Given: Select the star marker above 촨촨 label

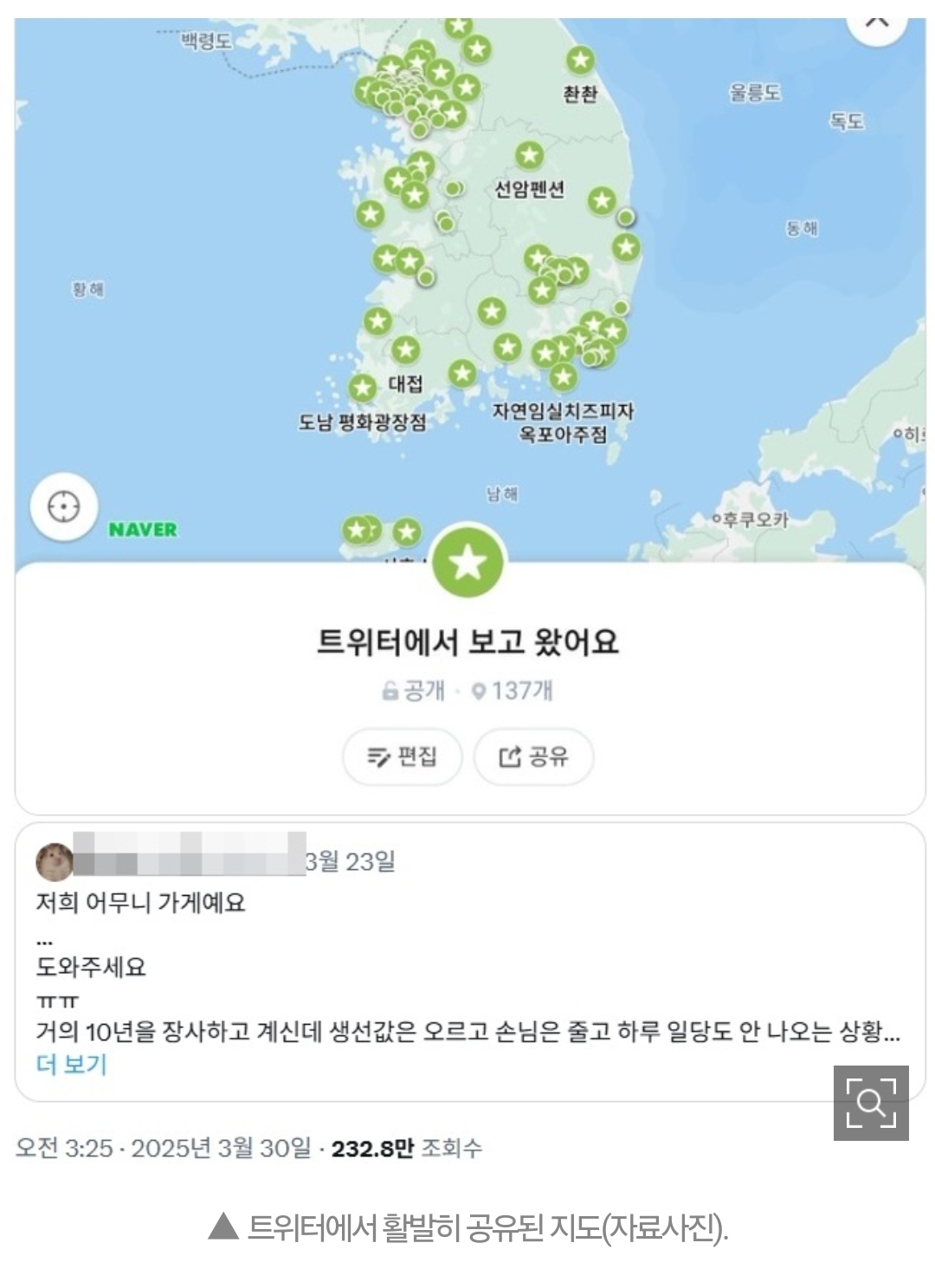Looking at the screenshot, I should pos(580,61).
